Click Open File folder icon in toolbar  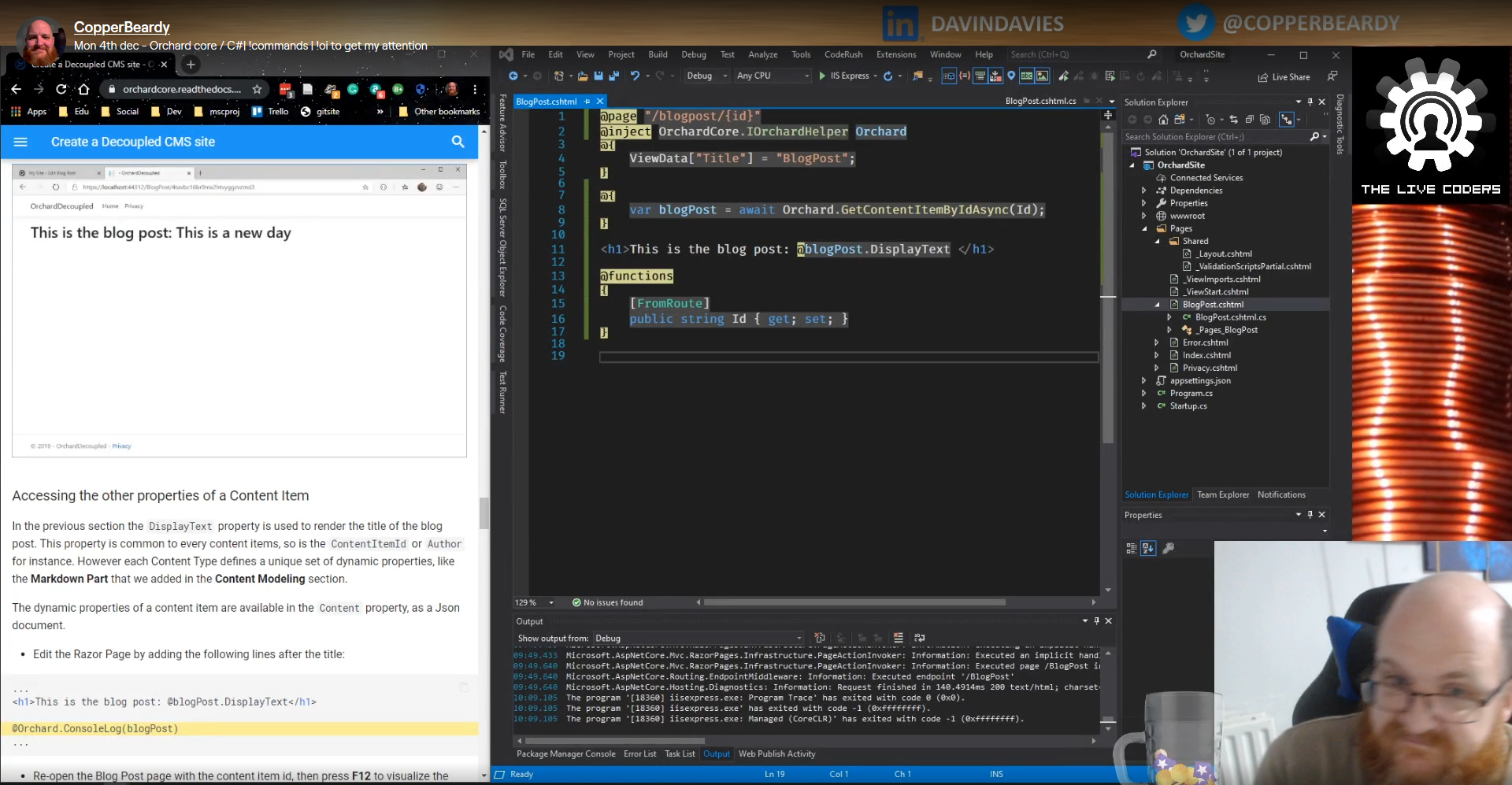tap(583, 76)
